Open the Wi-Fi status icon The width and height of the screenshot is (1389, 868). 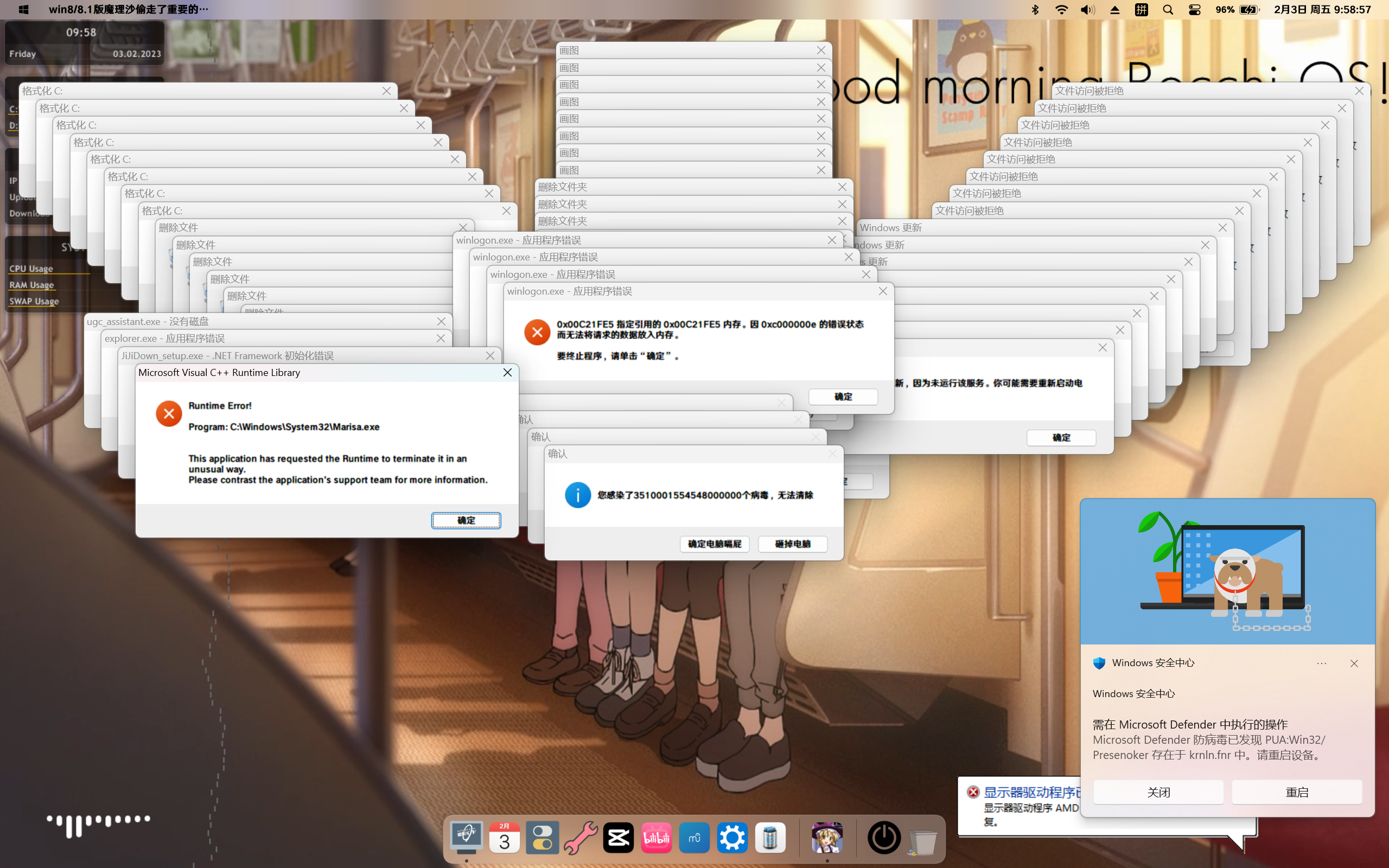[x=1061, y=10]
